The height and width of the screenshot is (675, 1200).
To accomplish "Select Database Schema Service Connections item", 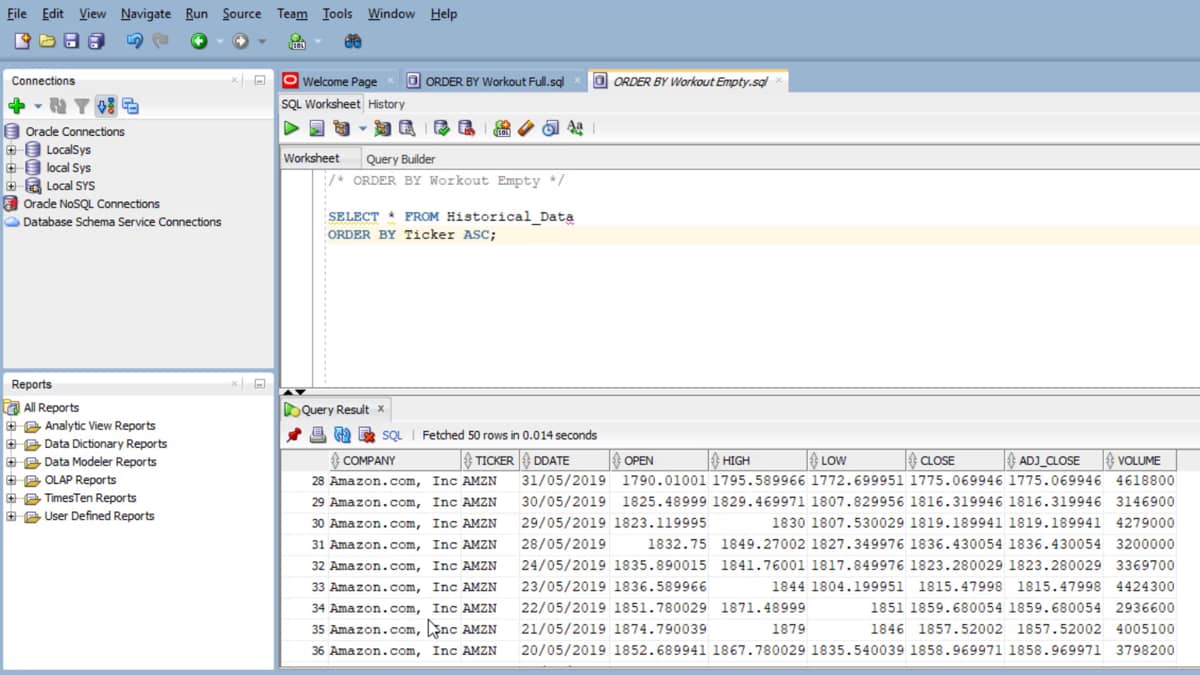I will (x=122, y=222).
